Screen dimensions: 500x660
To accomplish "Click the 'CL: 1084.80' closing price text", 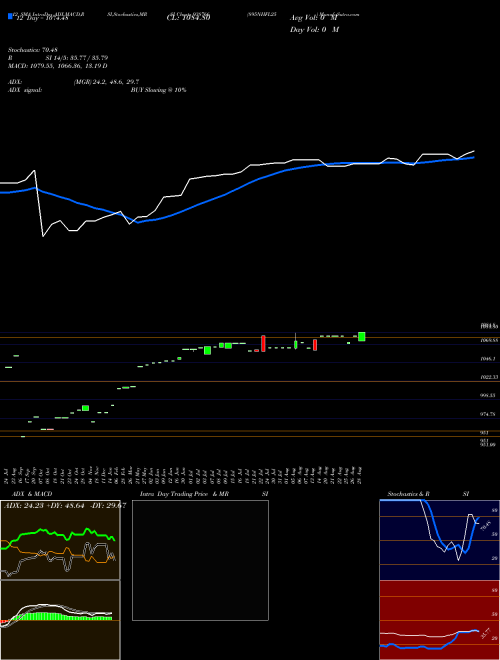I will (x=189, y=18).
